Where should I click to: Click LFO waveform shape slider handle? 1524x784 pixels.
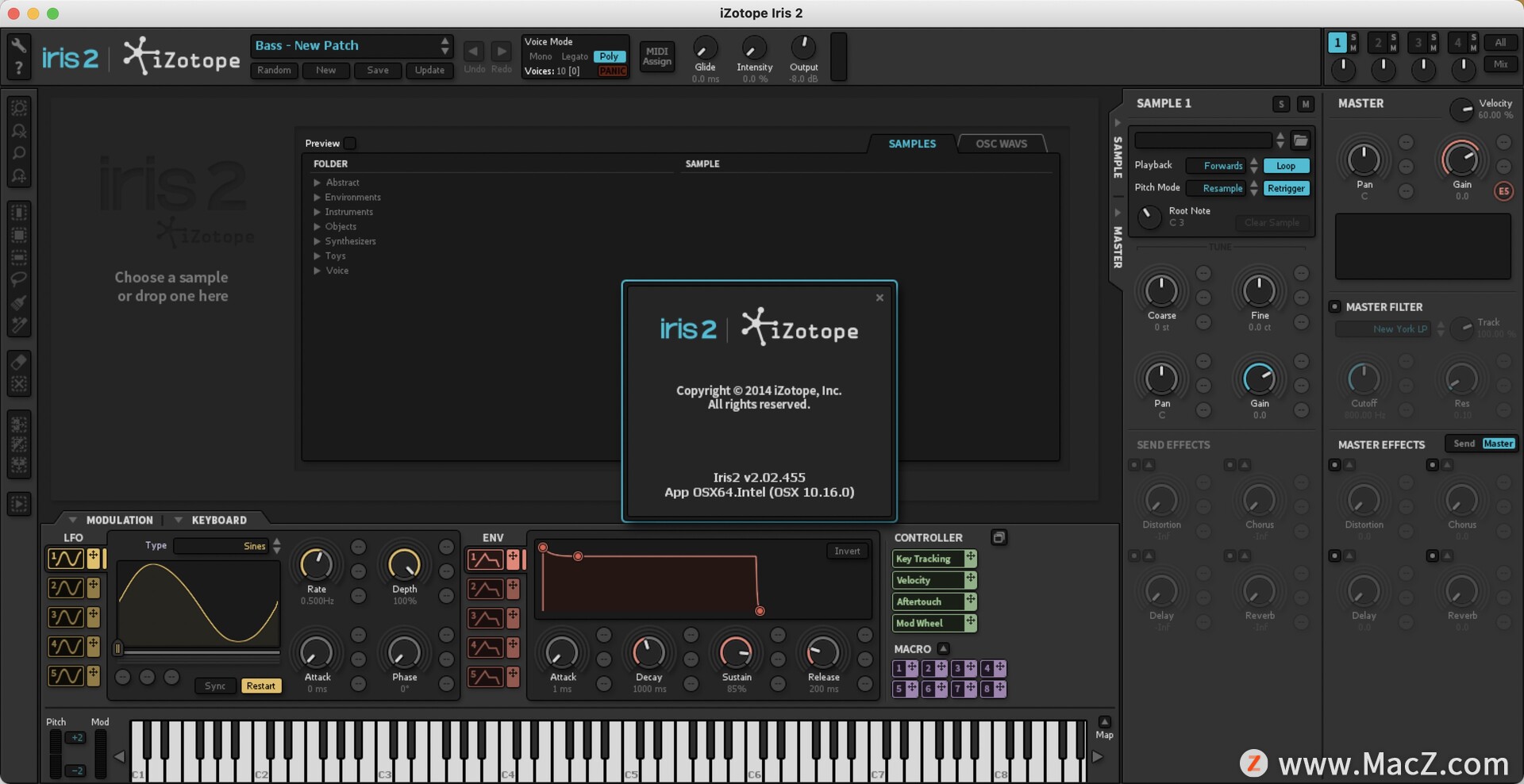(x=117, y=649)
